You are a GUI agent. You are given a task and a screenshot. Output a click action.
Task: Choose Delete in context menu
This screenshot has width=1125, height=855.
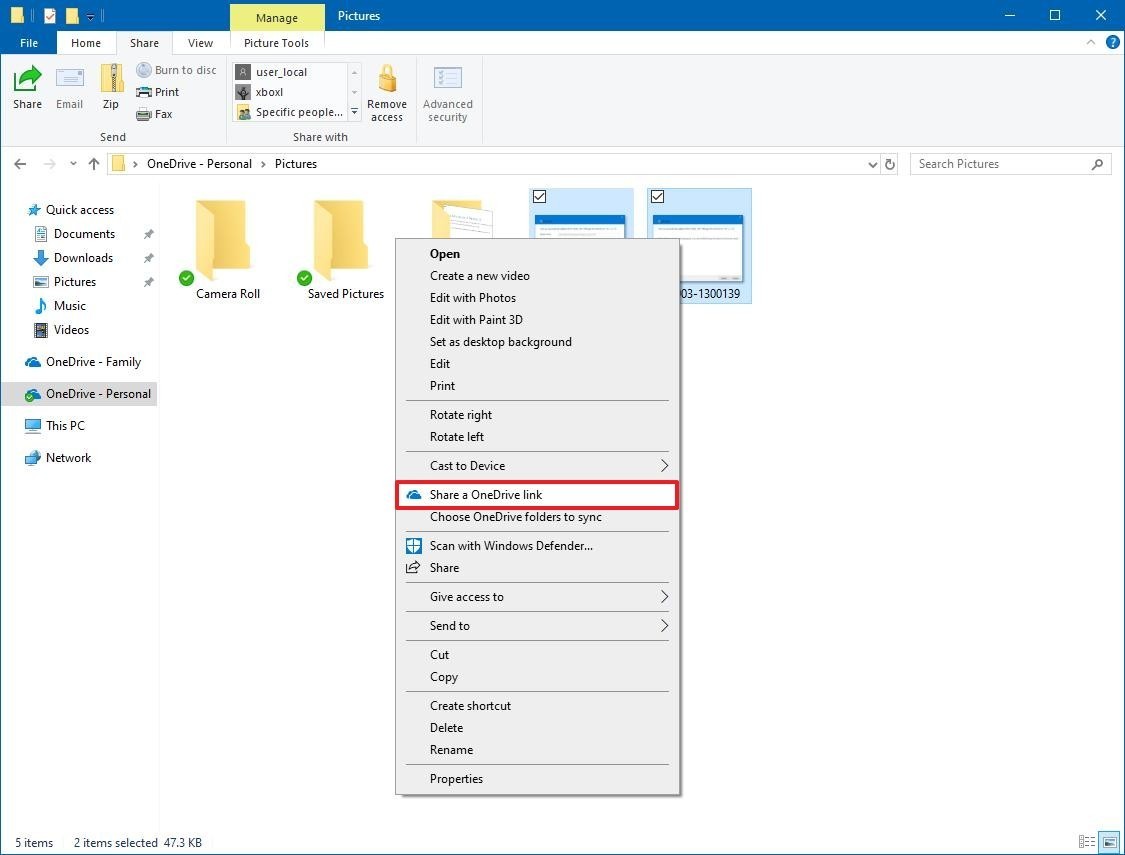pyautogui.click(x=537, y=728)
